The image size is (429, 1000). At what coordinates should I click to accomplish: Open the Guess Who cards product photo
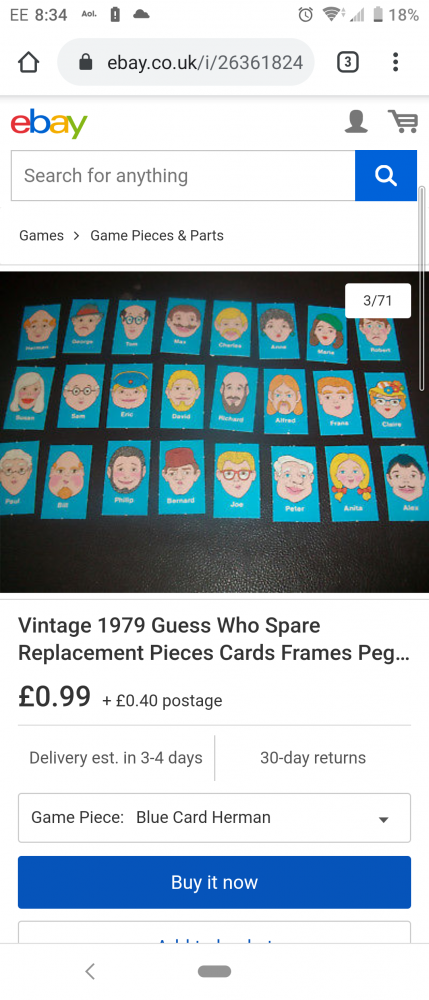click(214, 432)
